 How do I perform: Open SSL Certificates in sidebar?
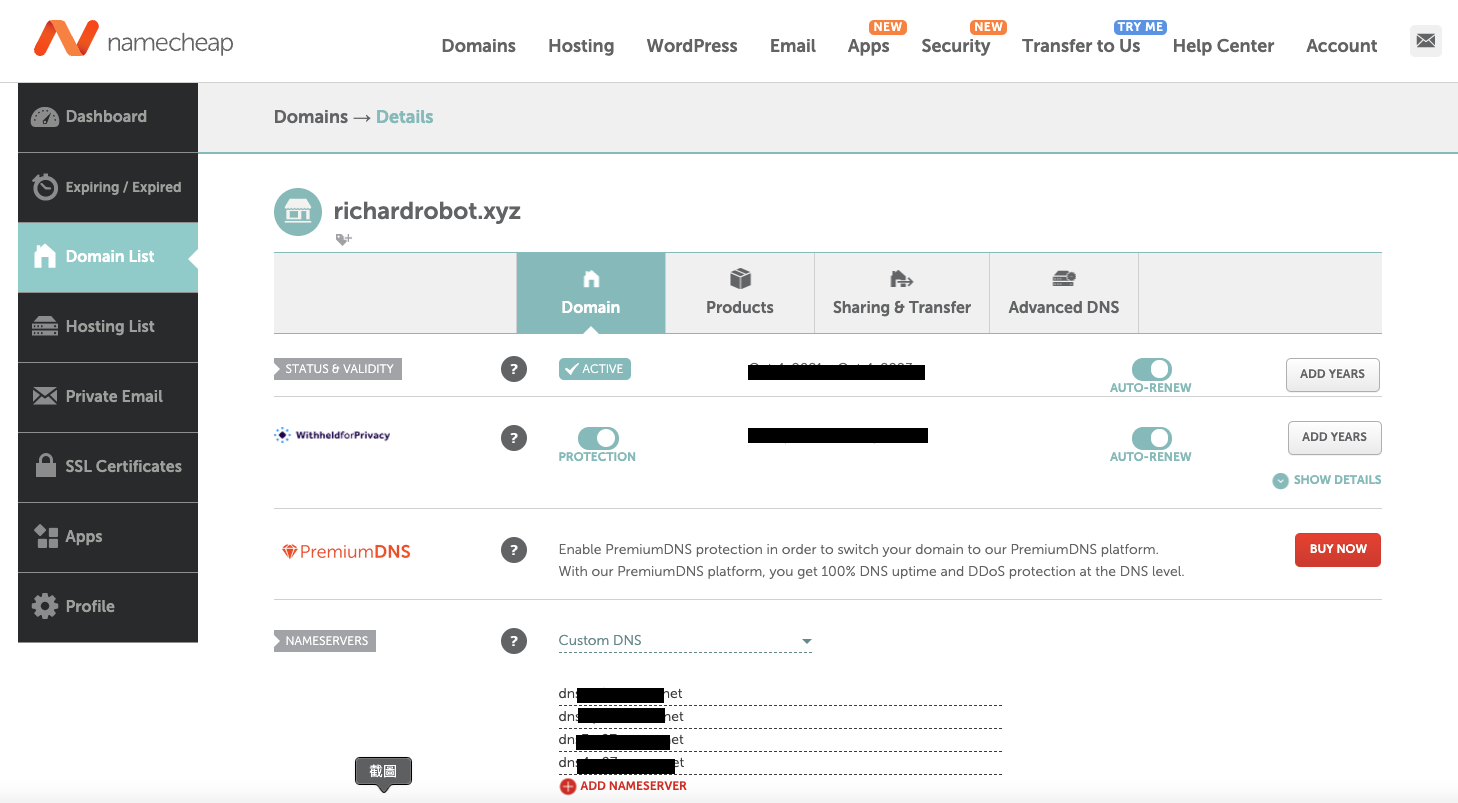coord(108,467)
